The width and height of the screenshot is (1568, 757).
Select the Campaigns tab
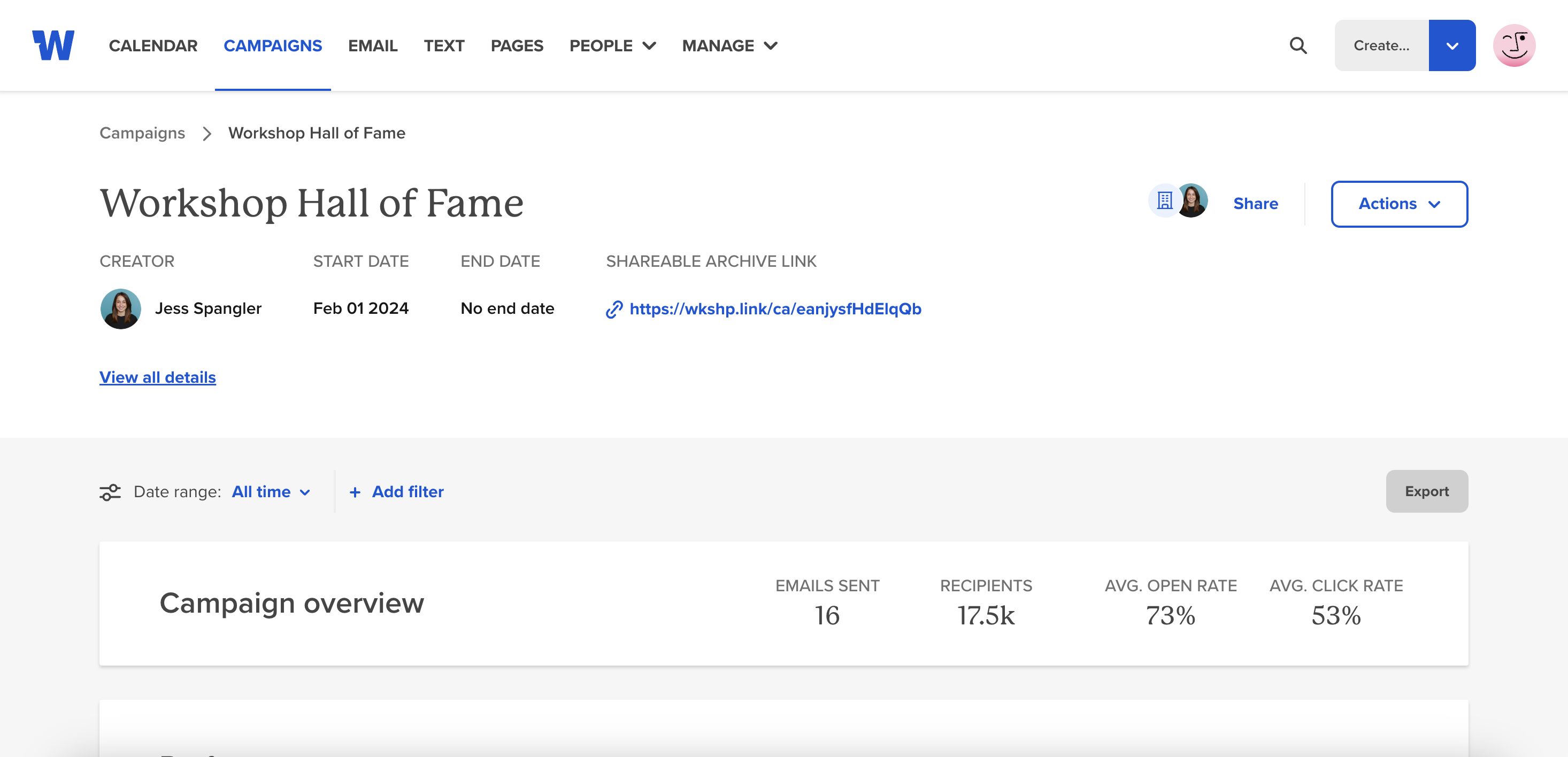coord(273,45)
